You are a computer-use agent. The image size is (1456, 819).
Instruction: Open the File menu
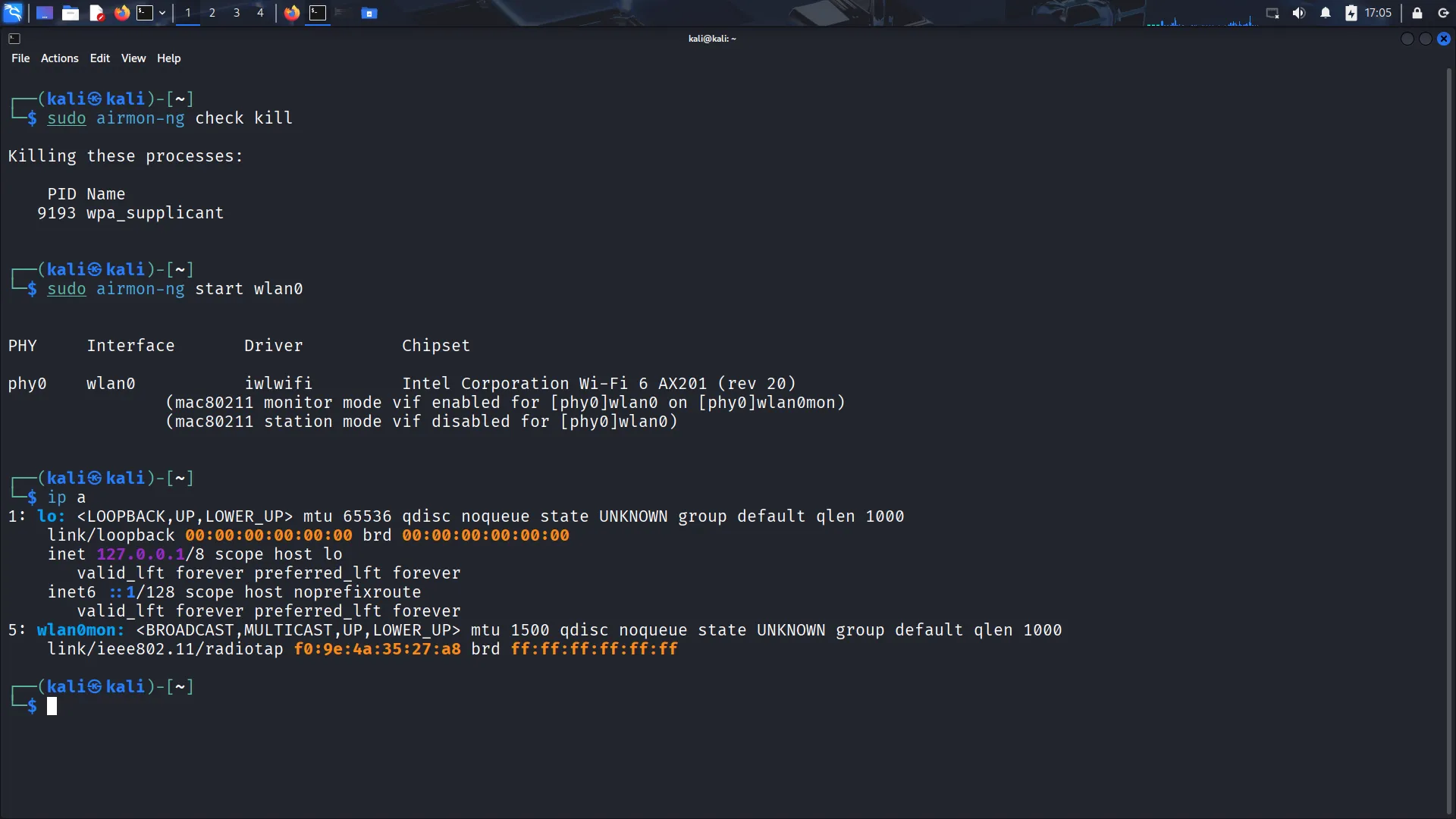[20, 58]
